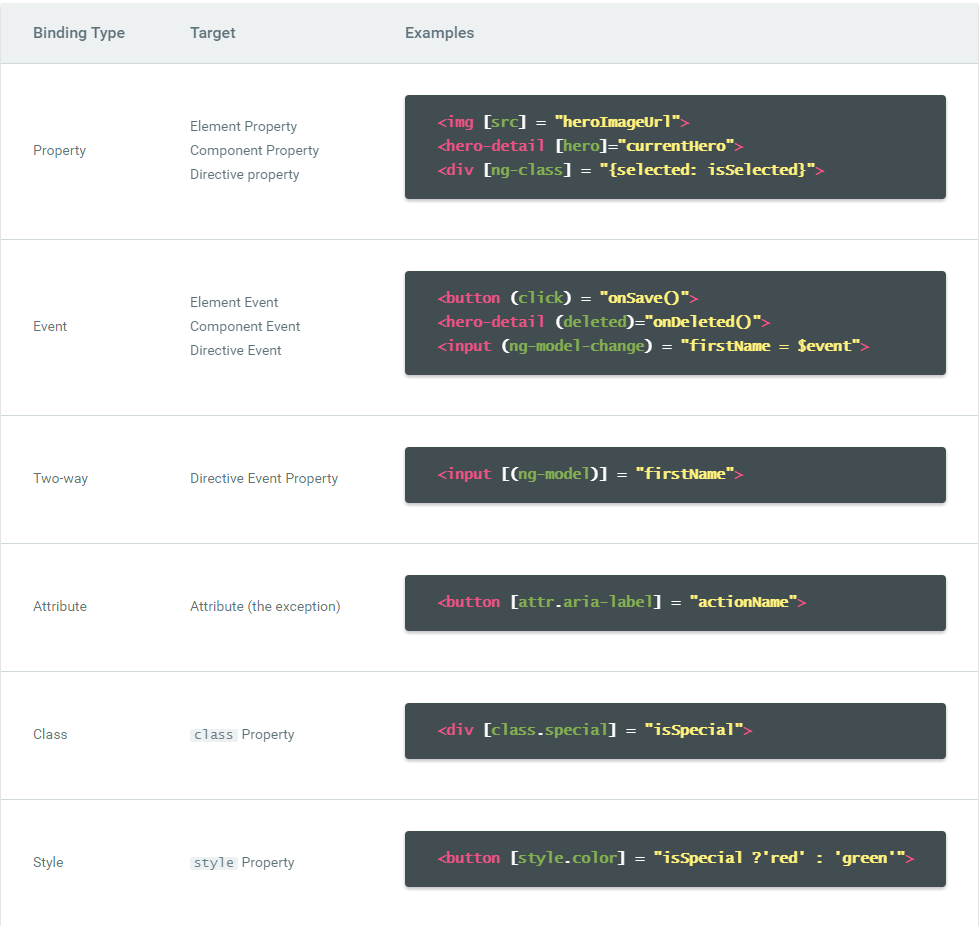Click the "Examples" column header
Image resolution: width=979 pixels, height=926 pixels.
pos(439,33)
